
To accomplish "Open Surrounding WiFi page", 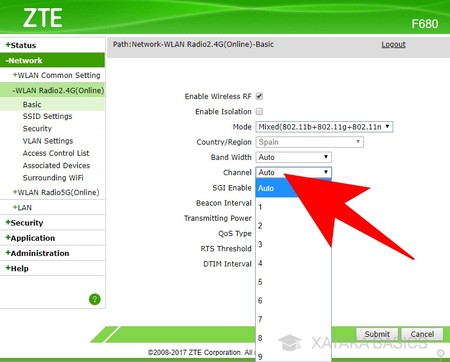I will click(53, 178).
